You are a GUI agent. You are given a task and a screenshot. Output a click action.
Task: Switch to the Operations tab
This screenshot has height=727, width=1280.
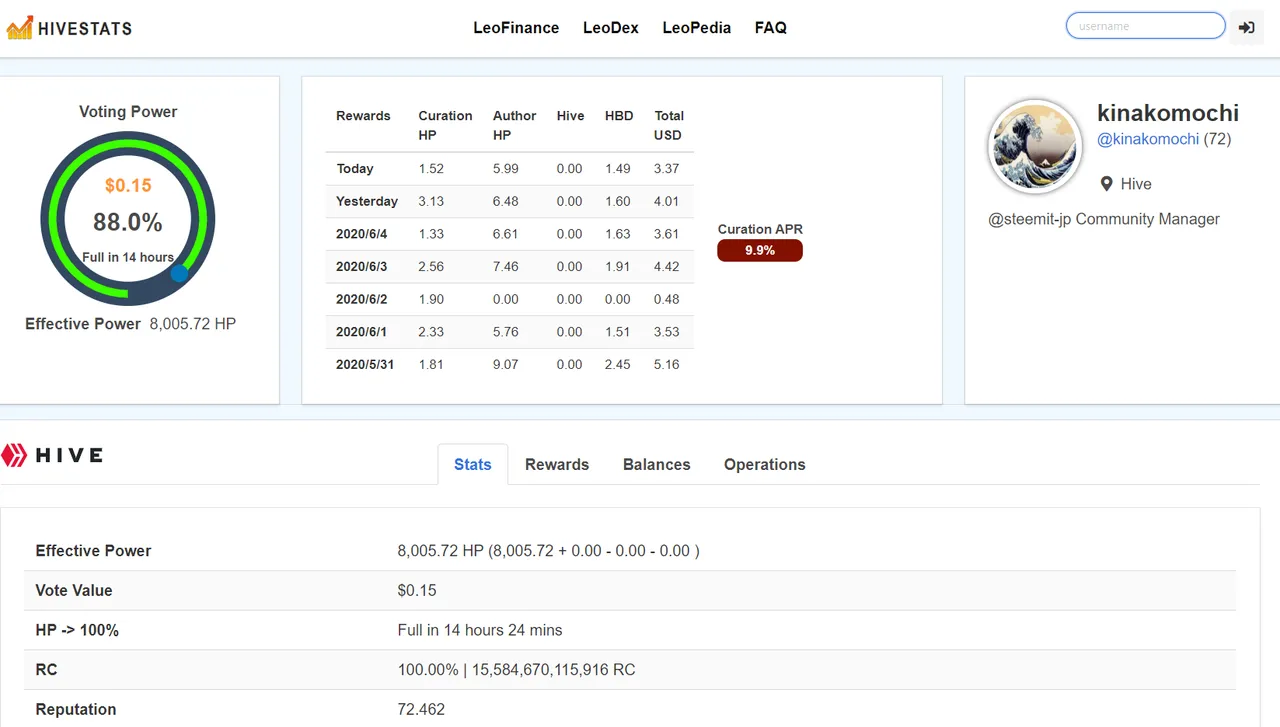(765, 464)
